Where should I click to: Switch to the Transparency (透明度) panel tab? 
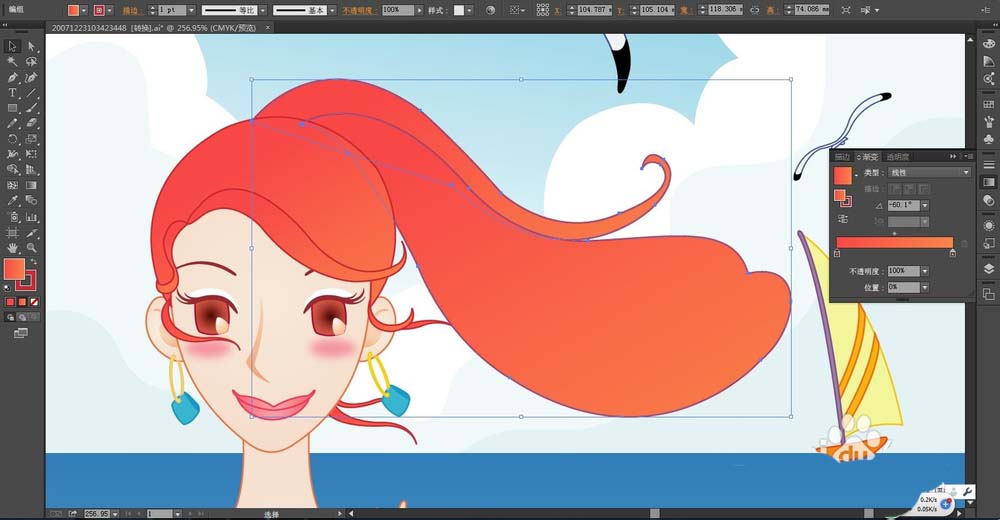(897, 157)
